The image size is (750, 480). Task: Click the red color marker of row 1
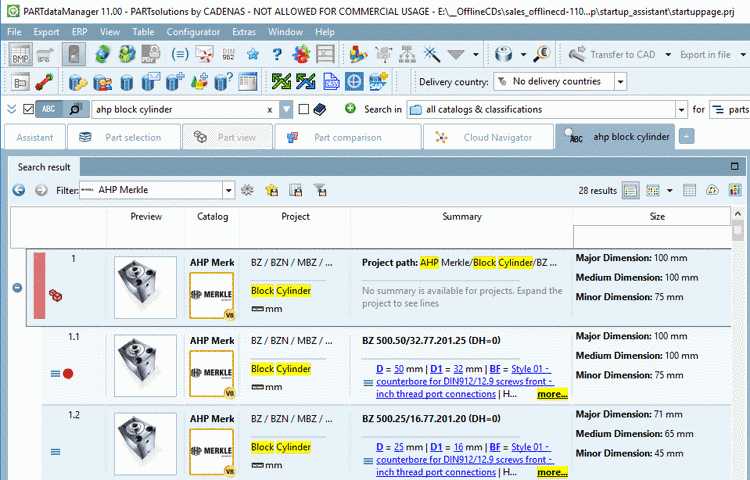pyautogui.click(x=39, y=286)
